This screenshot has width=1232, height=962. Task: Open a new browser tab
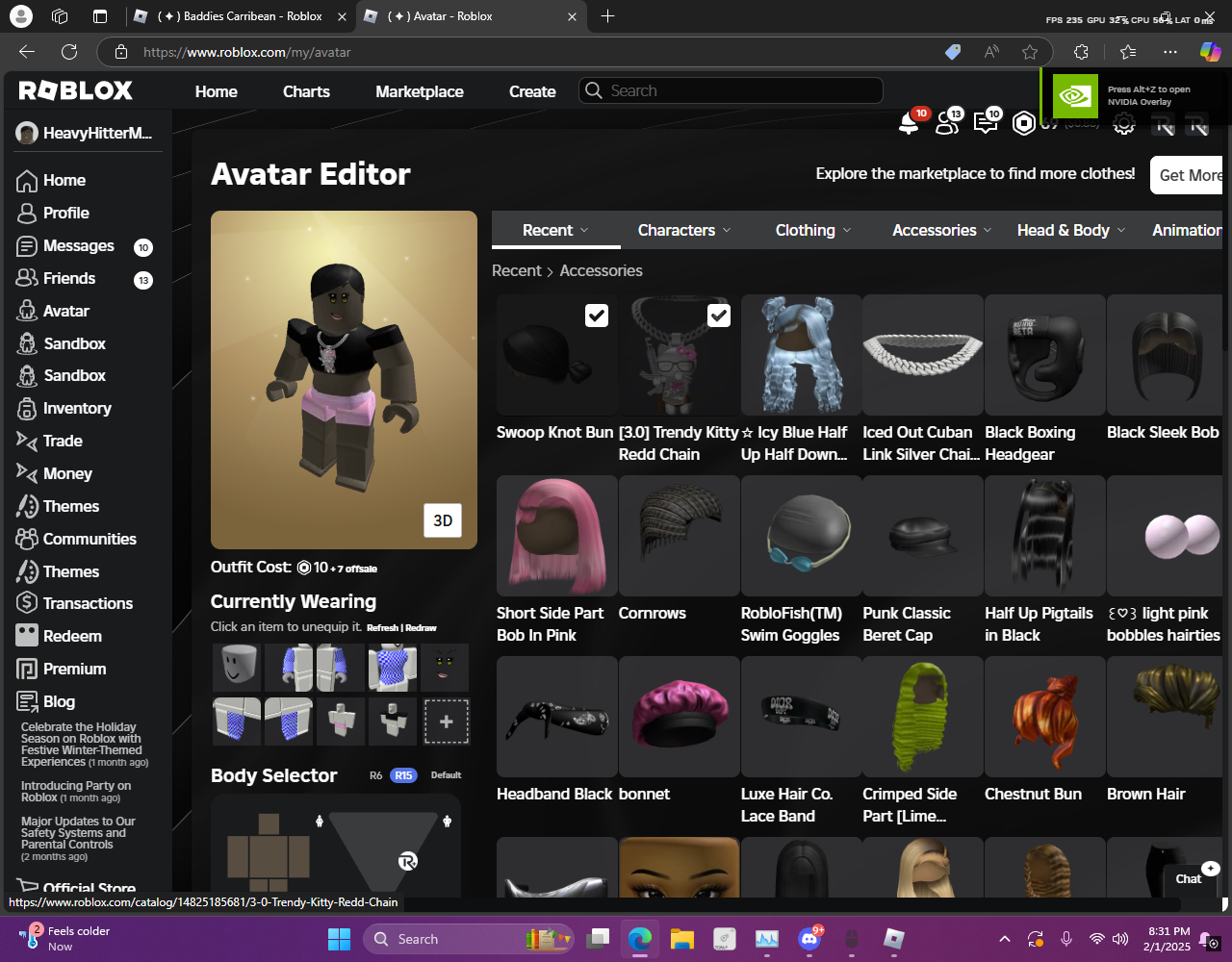click(607, 16)
